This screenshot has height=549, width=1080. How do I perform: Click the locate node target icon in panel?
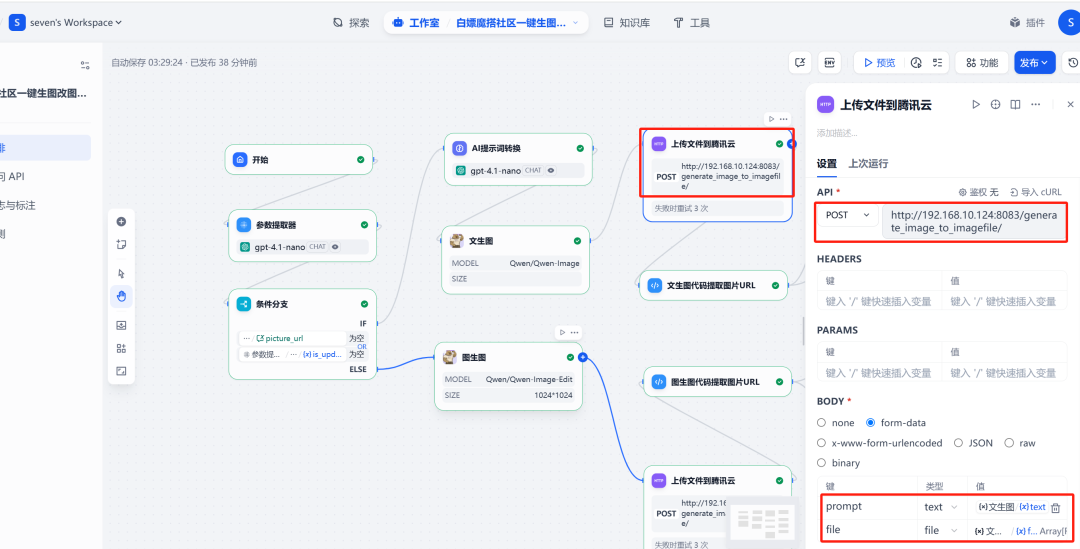point(995,104)
